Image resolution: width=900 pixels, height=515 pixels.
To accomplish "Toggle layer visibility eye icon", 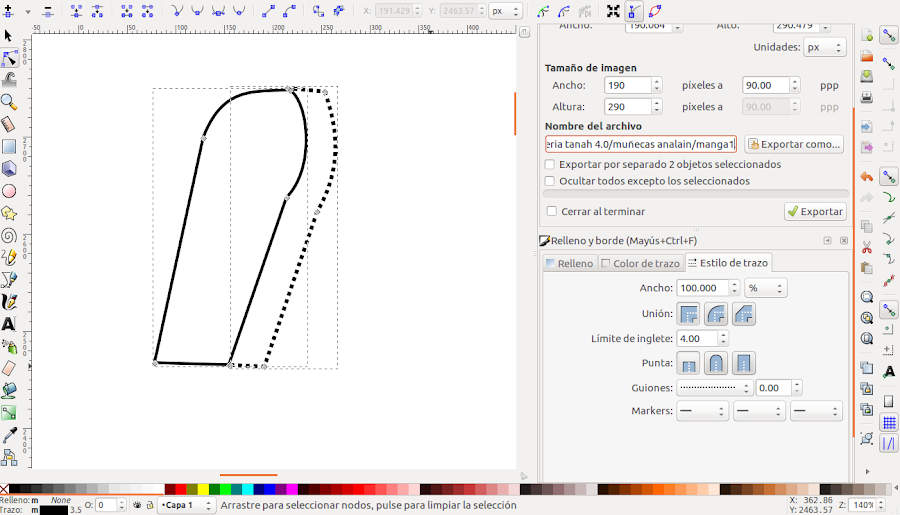I will (137, 505).
